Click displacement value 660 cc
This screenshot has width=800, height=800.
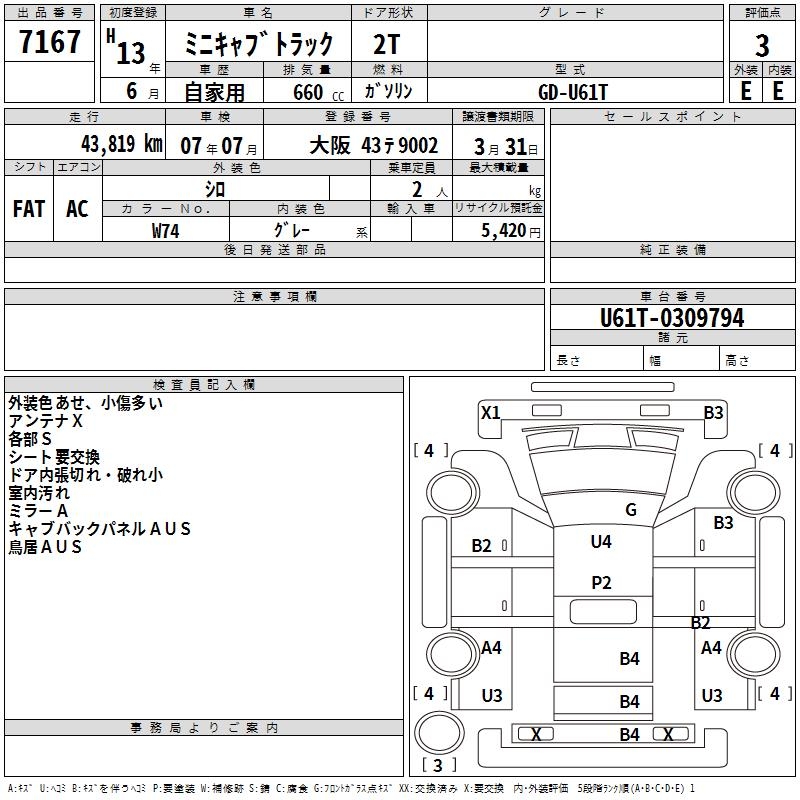pyautogui.click(x=318, y=92)
